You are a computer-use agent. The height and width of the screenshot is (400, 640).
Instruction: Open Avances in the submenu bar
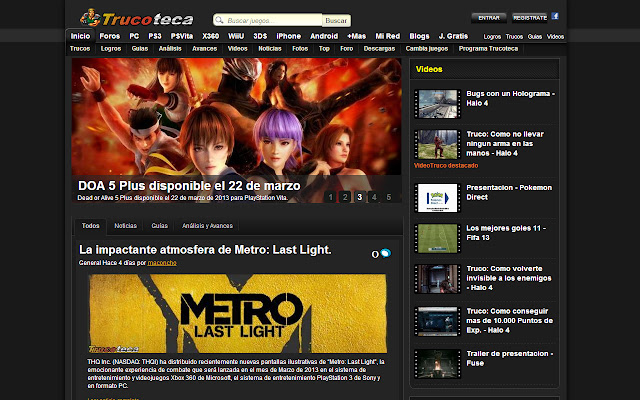tap(204, 49)
